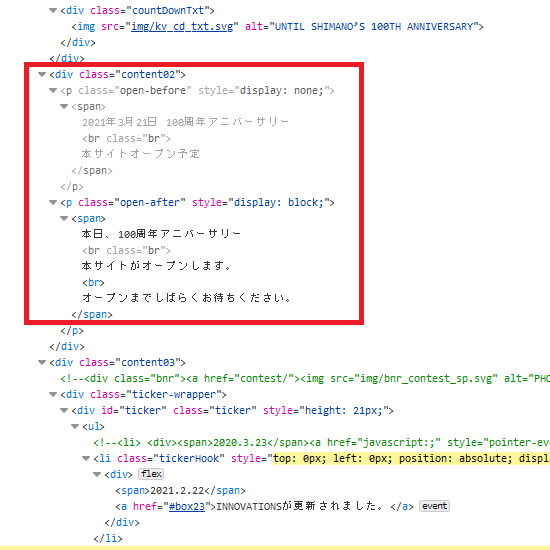Select the br class="br" under open-after

tap(126, 250)
